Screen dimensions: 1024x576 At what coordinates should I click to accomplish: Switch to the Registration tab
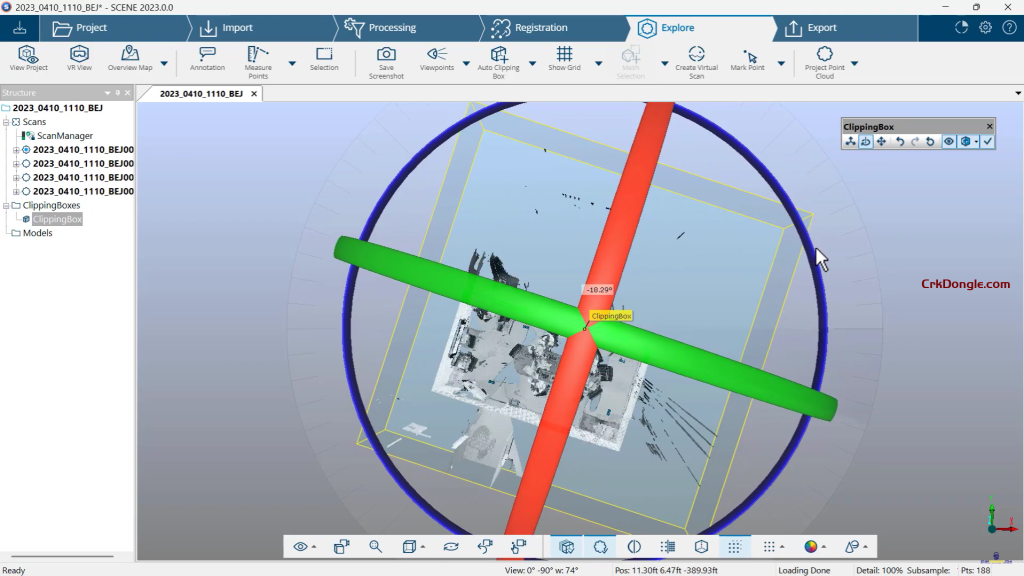tap(540, 28)
